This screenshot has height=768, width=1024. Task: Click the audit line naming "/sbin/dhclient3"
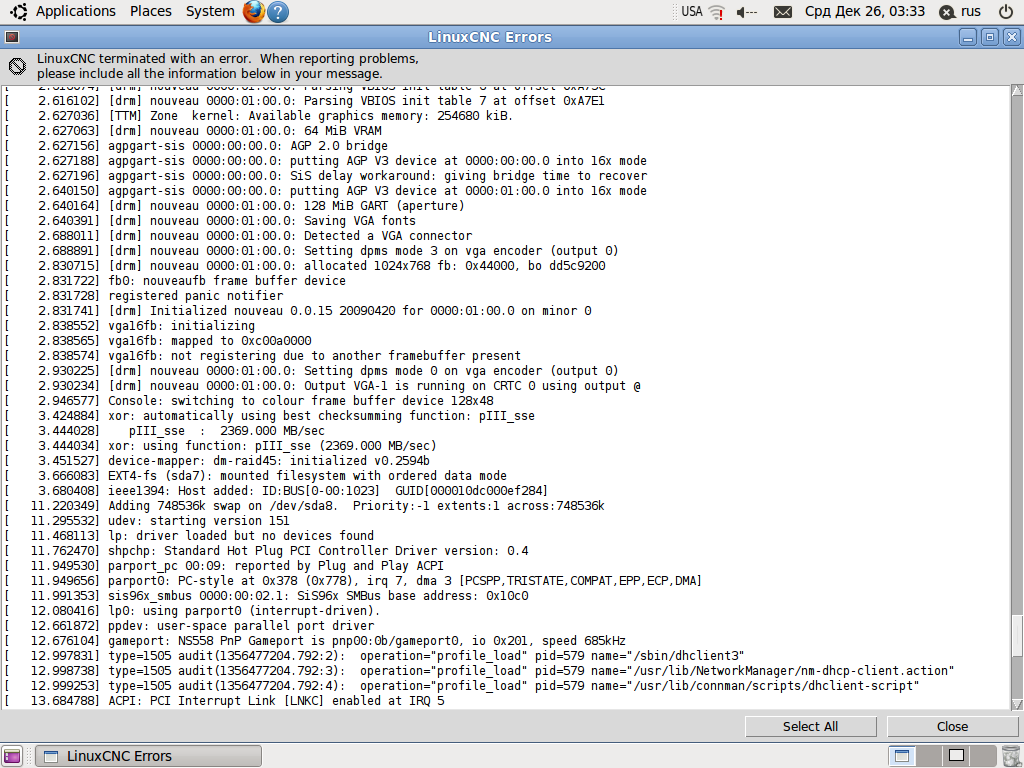pos(375,656)
